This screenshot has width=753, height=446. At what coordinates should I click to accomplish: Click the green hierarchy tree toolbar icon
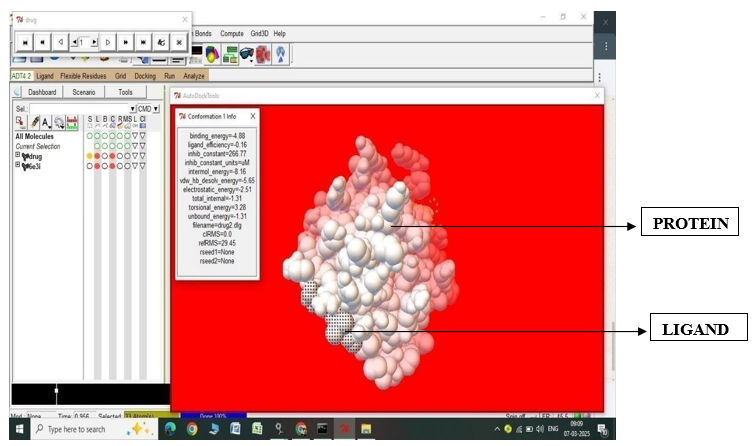click(x=229, y=53)
